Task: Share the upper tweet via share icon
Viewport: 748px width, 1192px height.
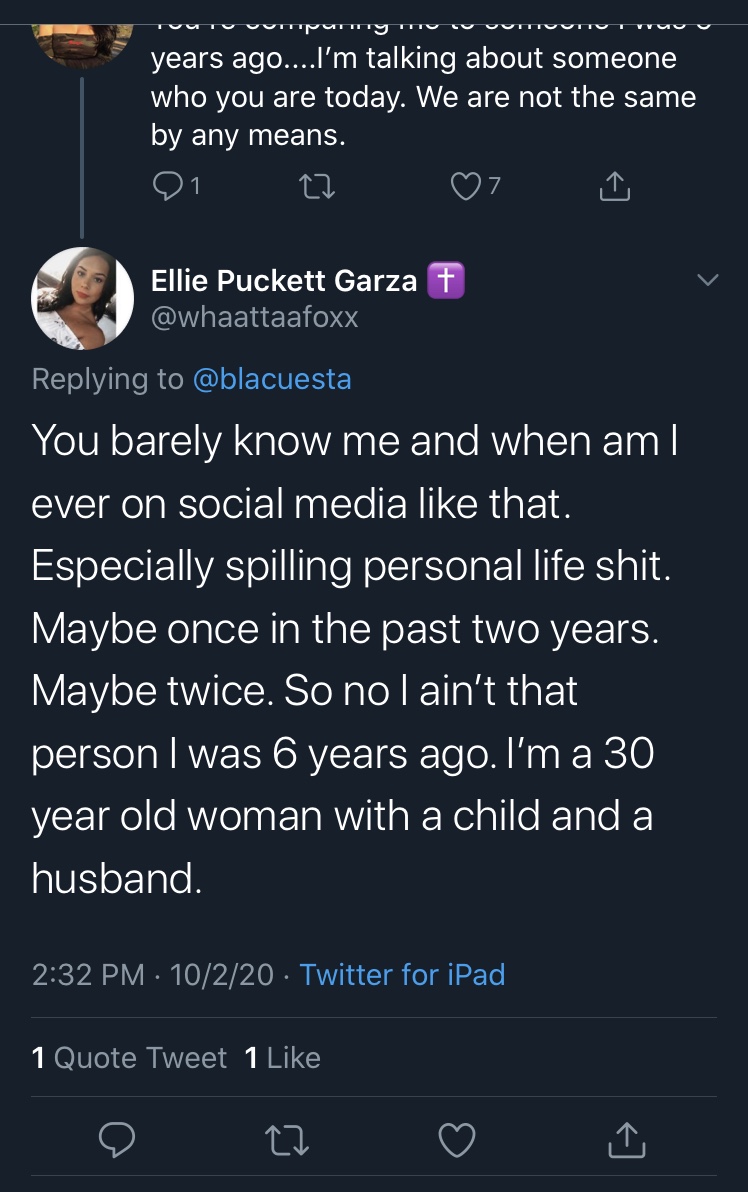Action: pos(614,185)
